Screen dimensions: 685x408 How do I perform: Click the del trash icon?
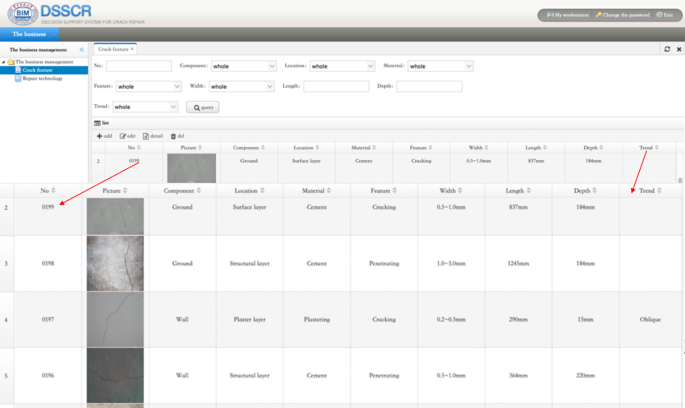point(173,136)
